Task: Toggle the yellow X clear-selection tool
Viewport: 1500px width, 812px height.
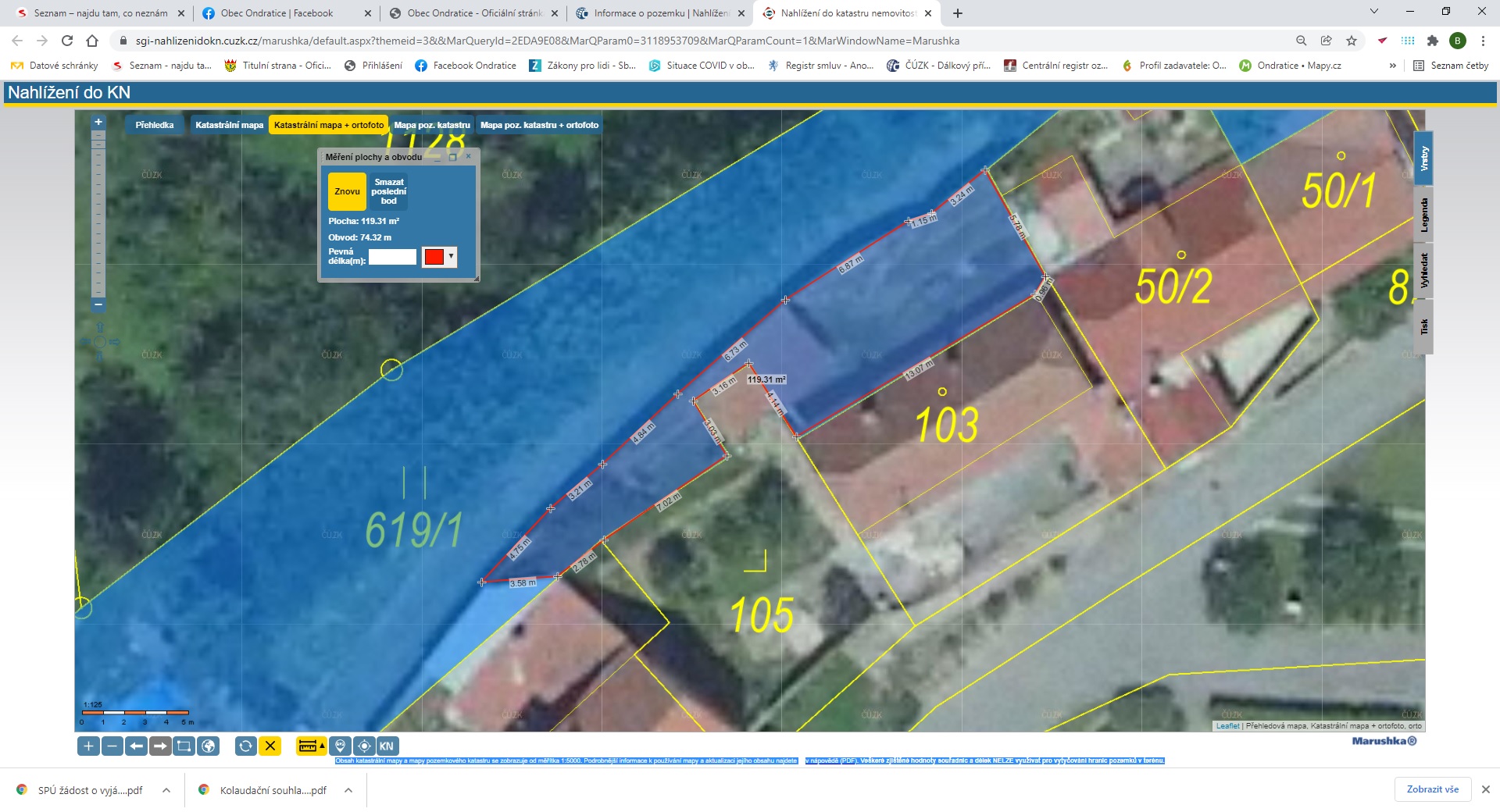Action: [270, 746]
